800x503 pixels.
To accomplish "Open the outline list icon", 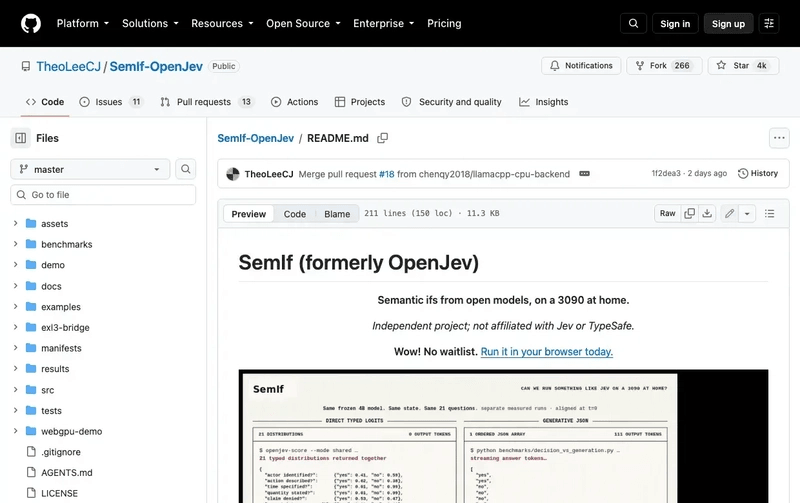I will (x=769, y=214).
